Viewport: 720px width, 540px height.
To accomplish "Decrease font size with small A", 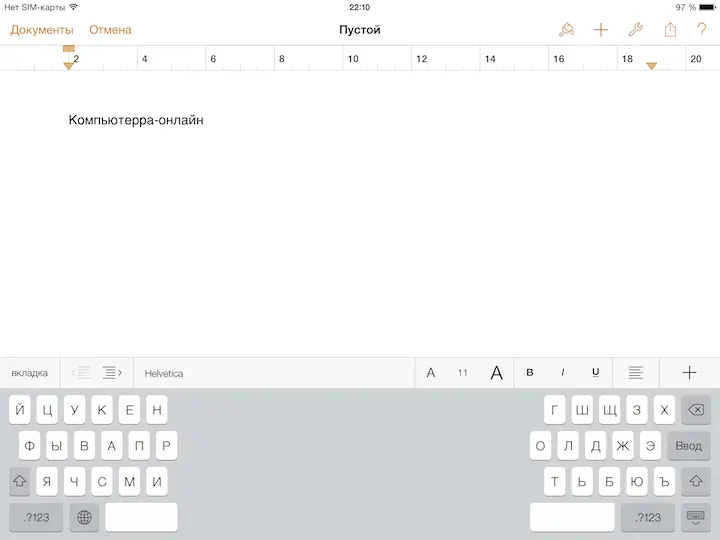I will (431, 373).
